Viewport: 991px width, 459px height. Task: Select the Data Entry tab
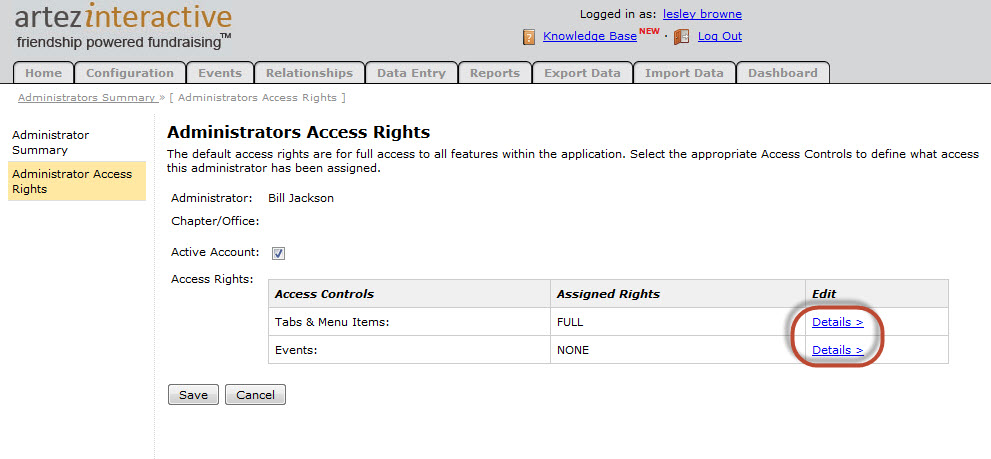pyautogui.click(x=412, y=73)
